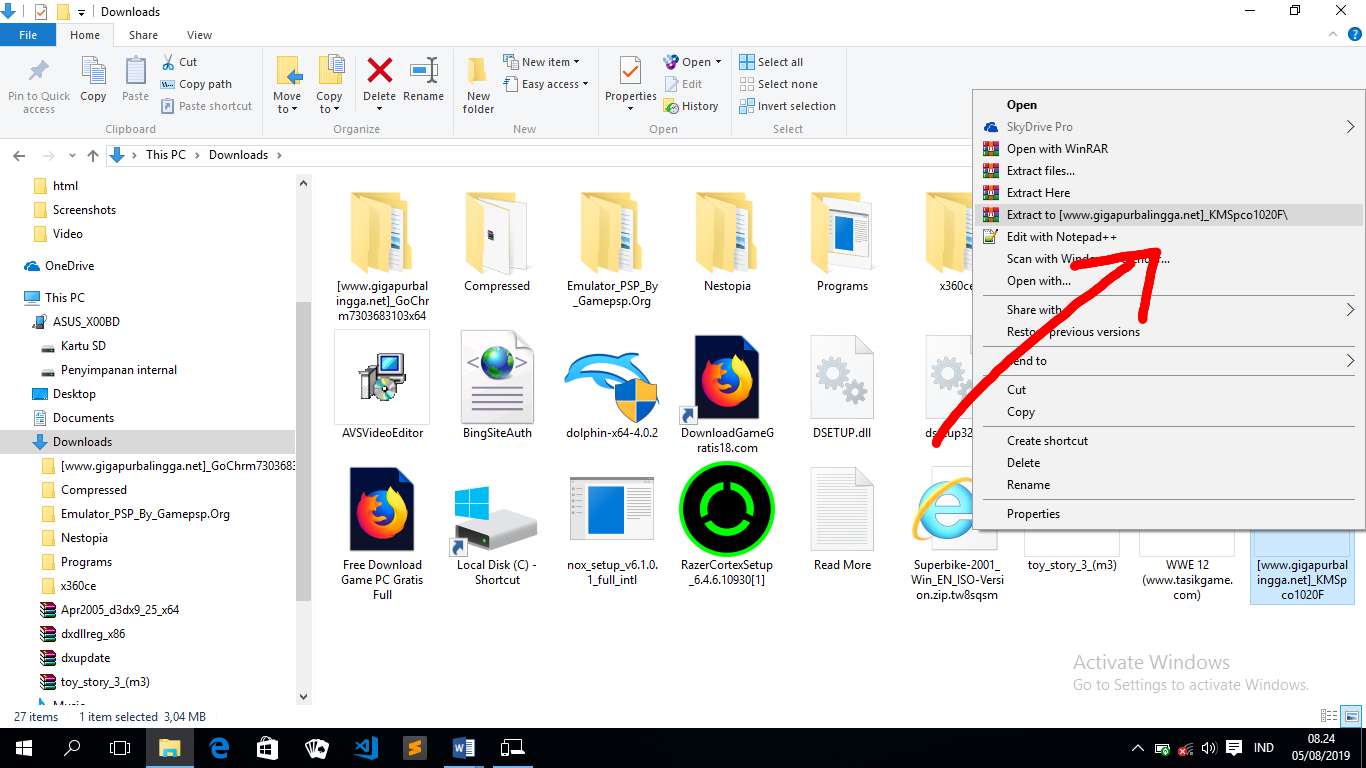Click Paste shortcut in ribbon
This screenshot has width=1366, height=768.
coord(206,106)
